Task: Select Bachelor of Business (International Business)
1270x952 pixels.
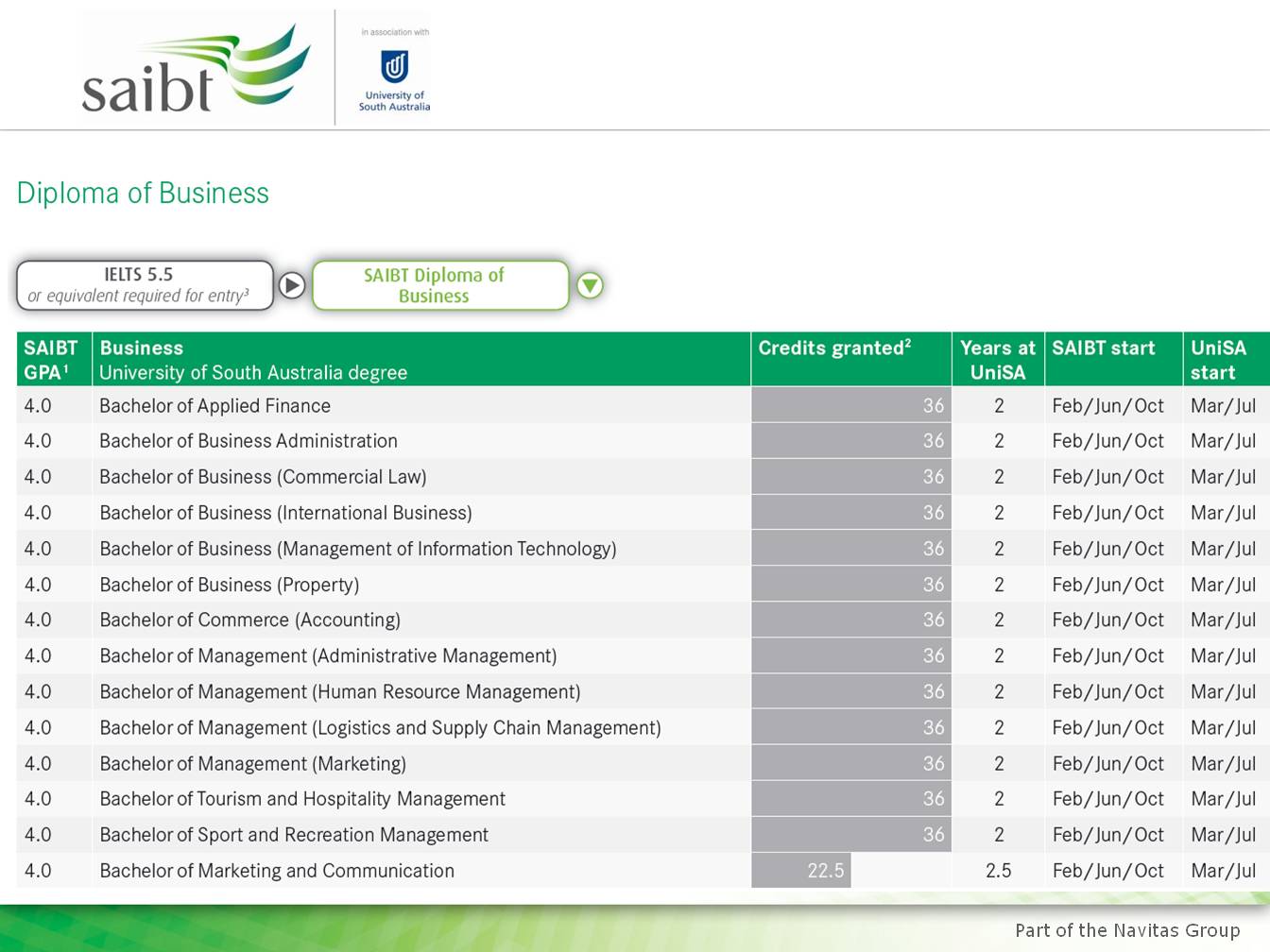Action: 285,513
